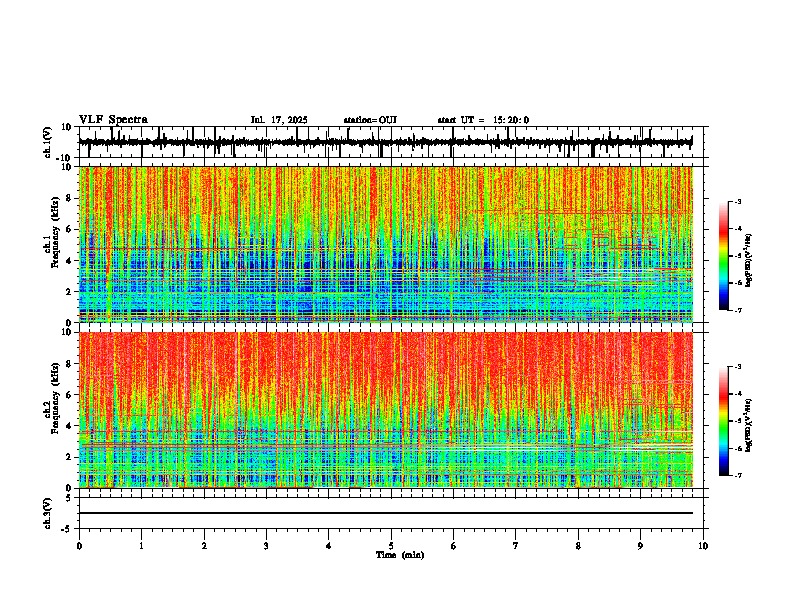Viewport: 792px width, 612px height.
Task: Click the "-5" tick on ch.3(V) axis
Action: [x=68, y=529]
